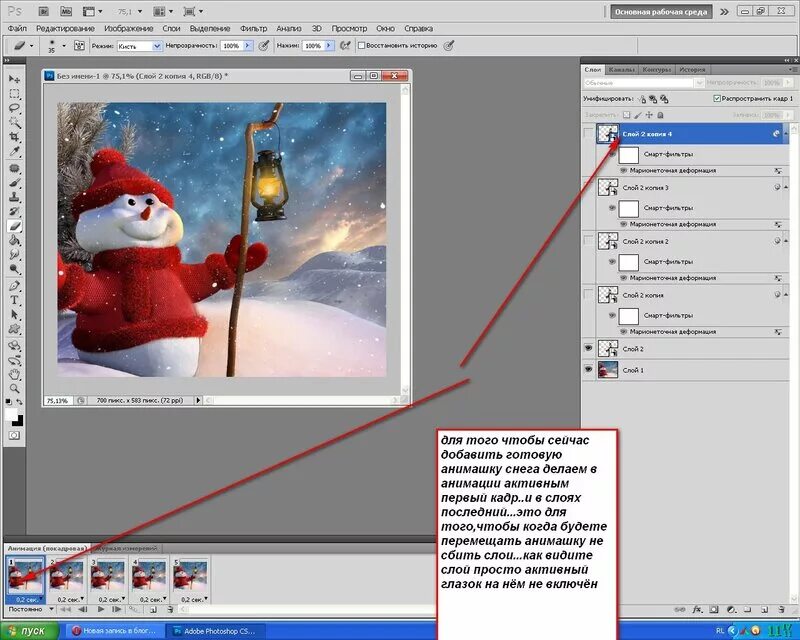Open 'Новая запись в блог' taskbar item
Image resolution: width=800 pixels, height=640 pixels.
click(115, 631)
